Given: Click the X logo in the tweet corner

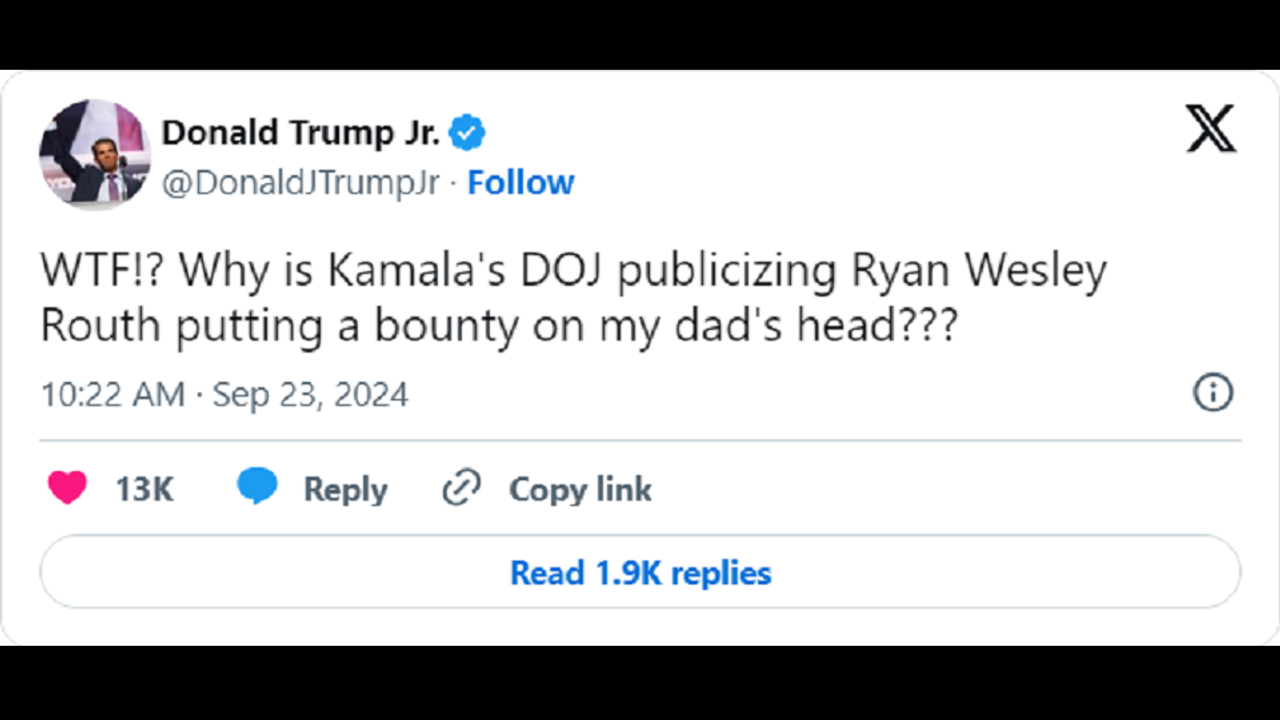Looking at the screenshot, I should pos(1211,129).
